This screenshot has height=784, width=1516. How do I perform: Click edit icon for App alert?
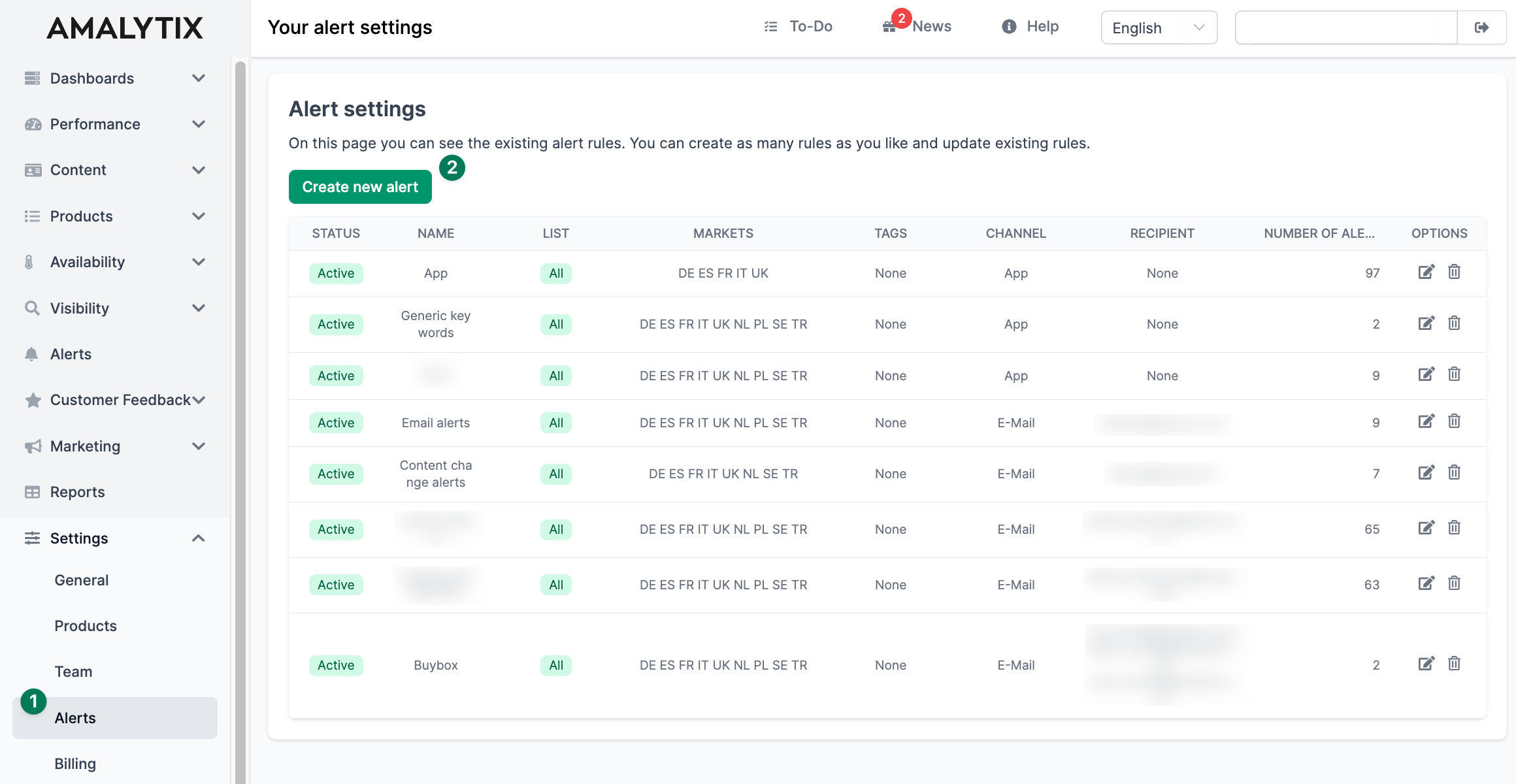tap(1426, 272)
